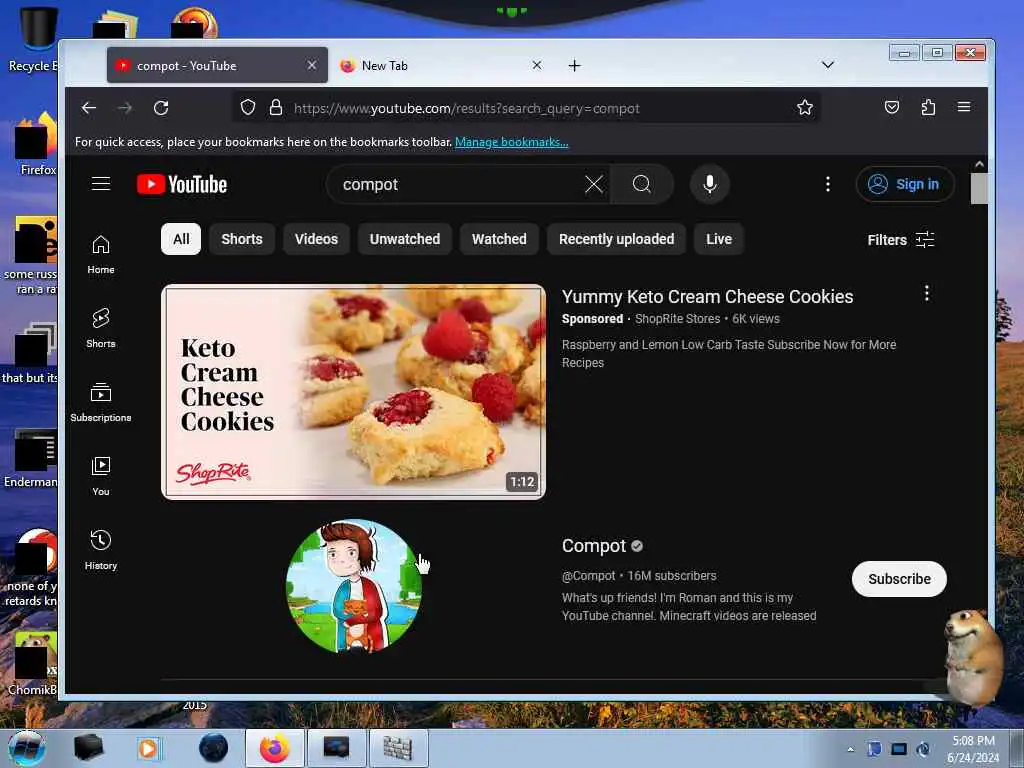Show hidden system tray icons arrow
This screenshot has width=1024, height=768.
pyautogui.click(x=850, y=749)
